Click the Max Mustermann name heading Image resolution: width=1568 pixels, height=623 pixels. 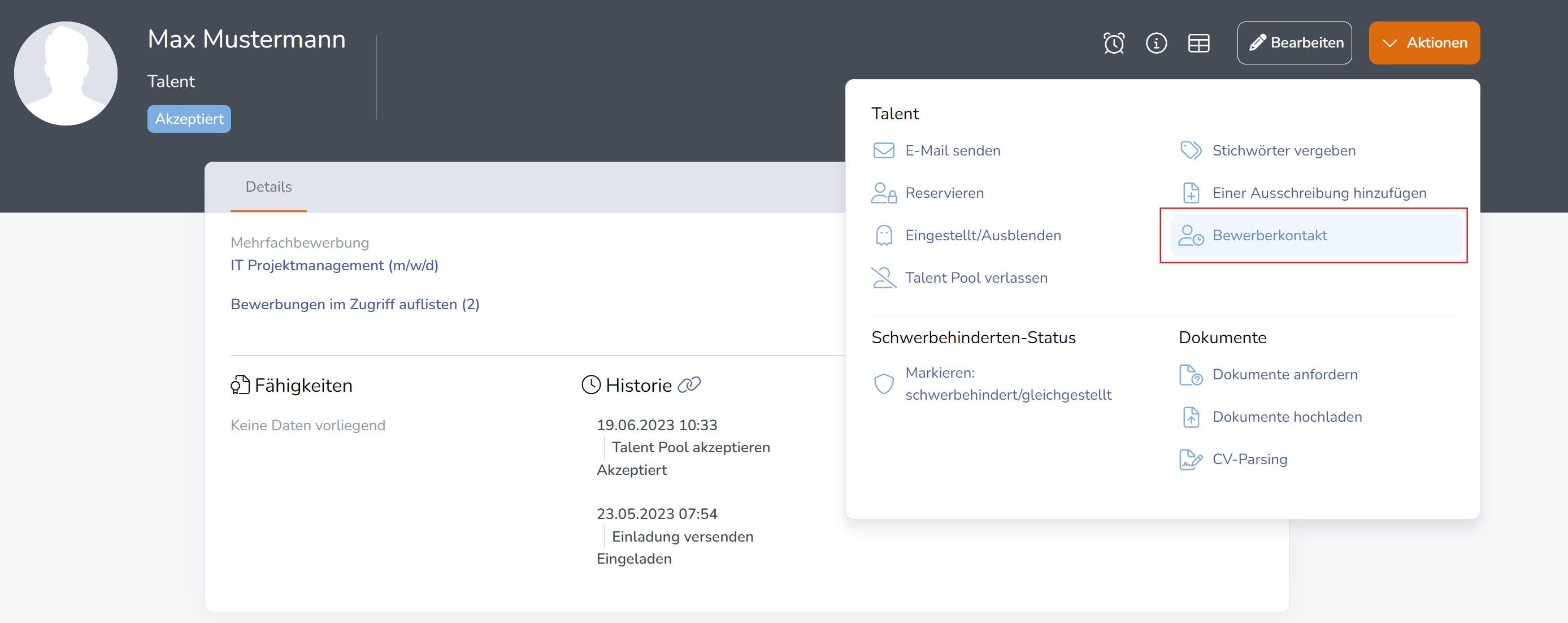[x=246, y=39]
